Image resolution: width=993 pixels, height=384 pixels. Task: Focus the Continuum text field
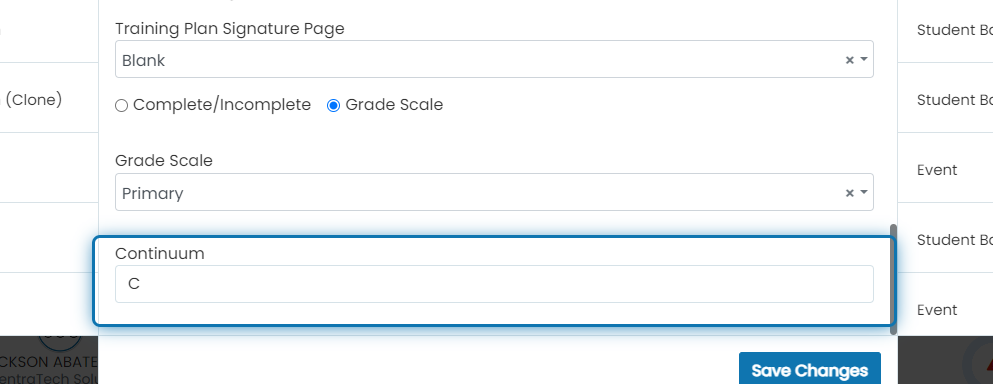(x=494, y=284)
